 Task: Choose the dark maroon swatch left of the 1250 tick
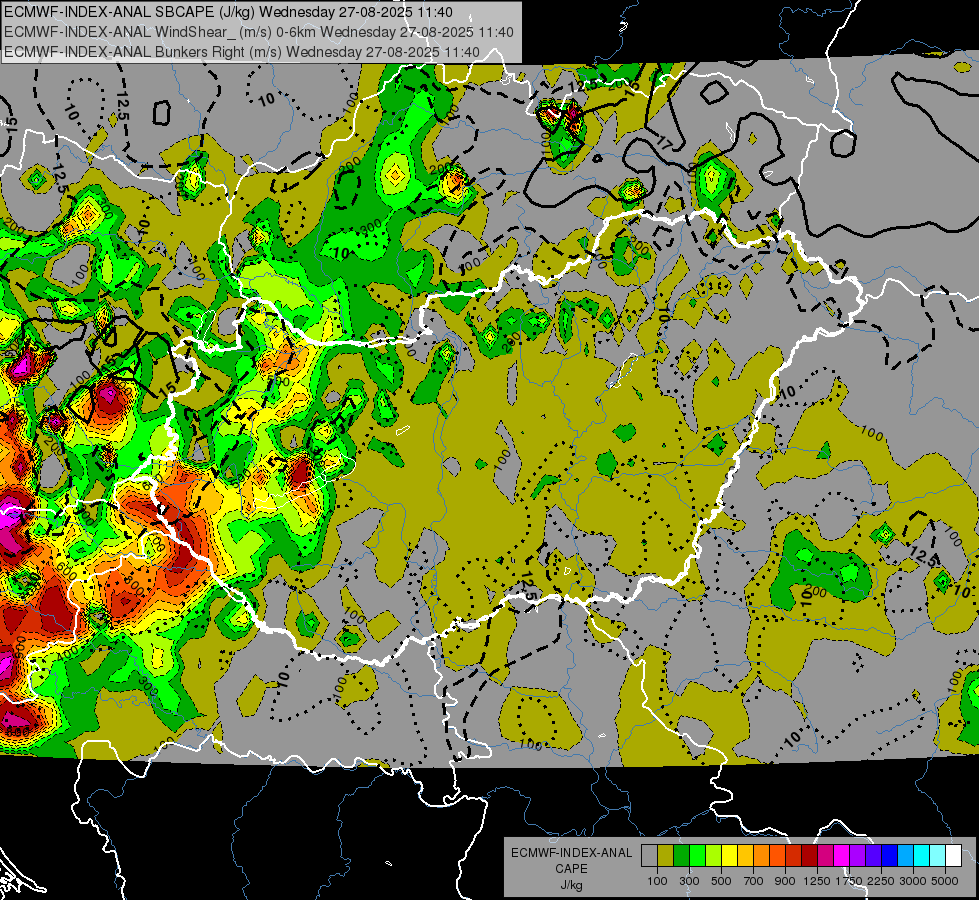point(809,855)
